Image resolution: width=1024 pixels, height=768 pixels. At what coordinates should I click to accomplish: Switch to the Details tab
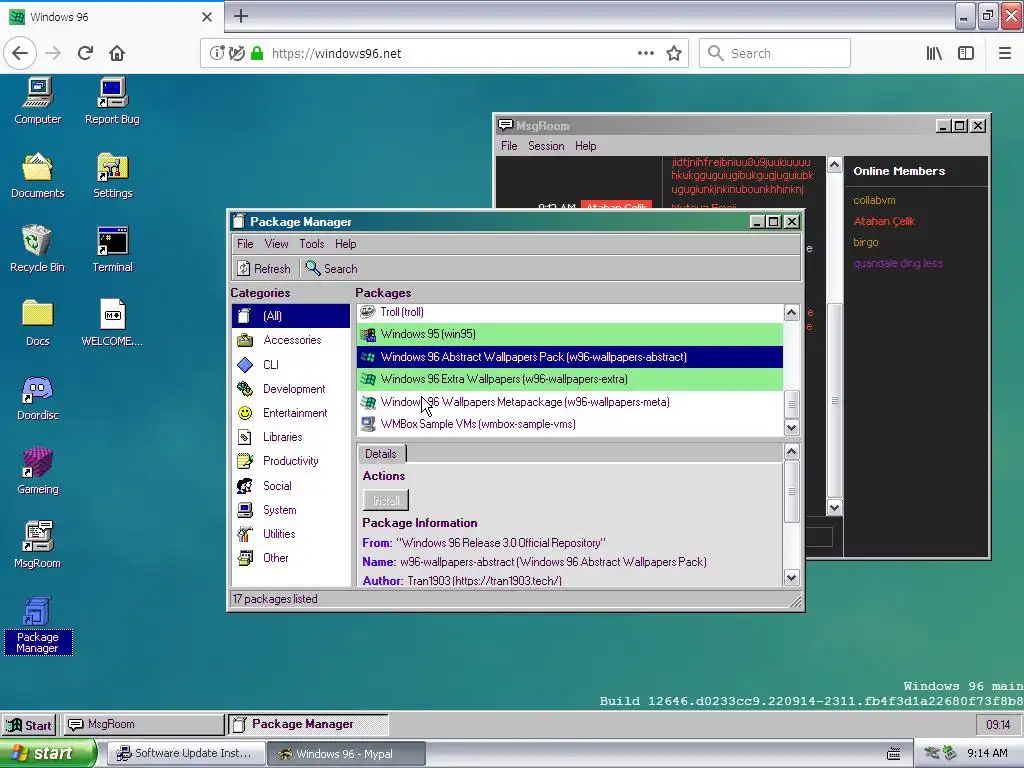pyautogui.click(x=381, y=454)
